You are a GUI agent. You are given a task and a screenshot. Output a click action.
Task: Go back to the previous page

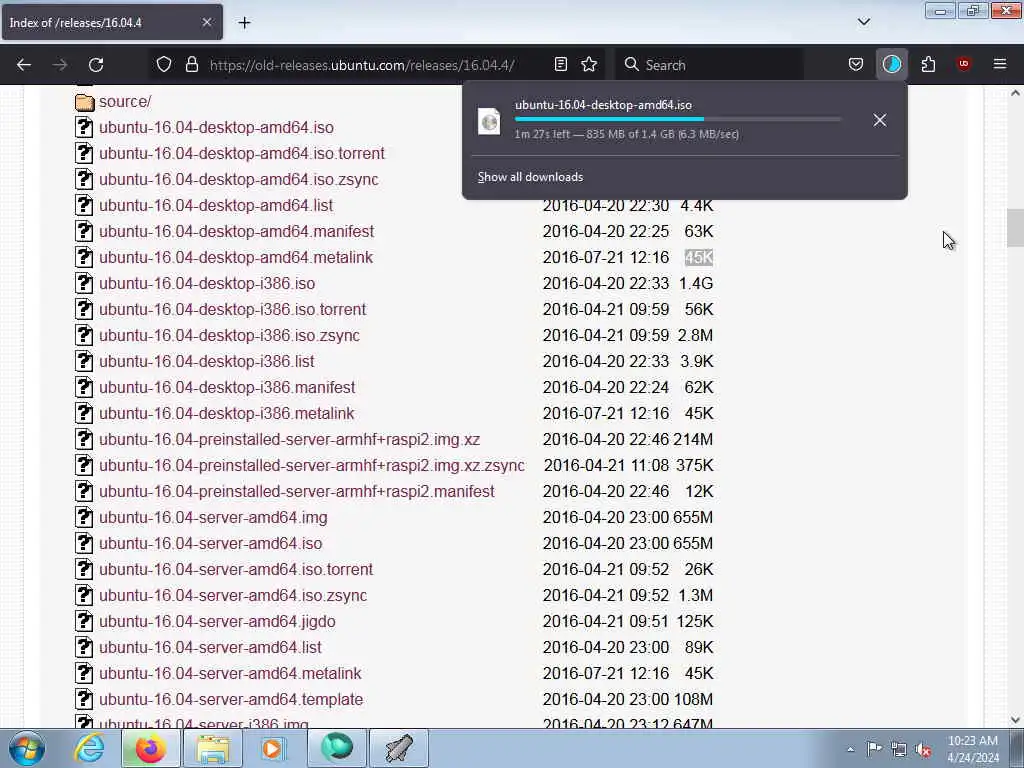click(24, 65)
